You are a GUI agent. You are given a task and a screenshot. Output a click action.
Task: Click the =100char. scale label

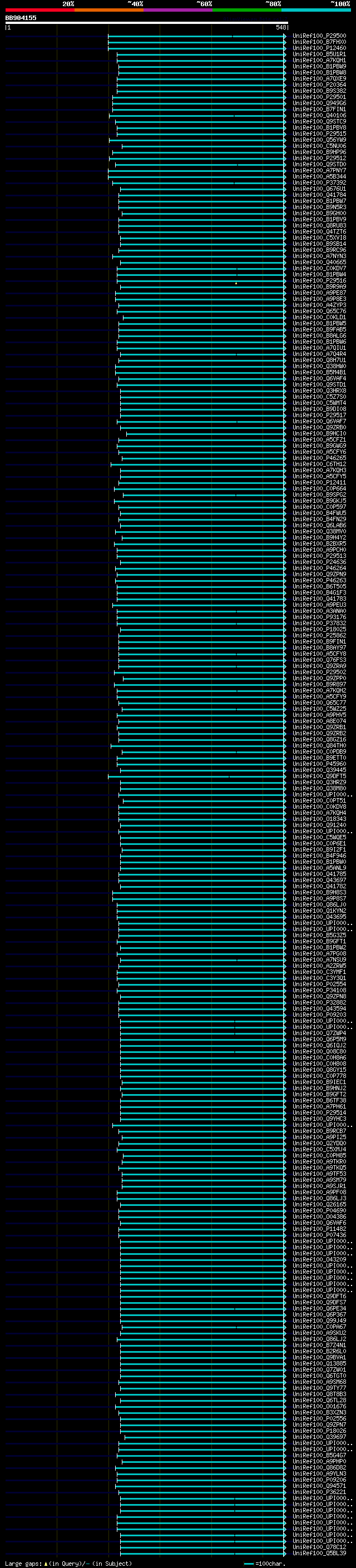pos(270,1563)
